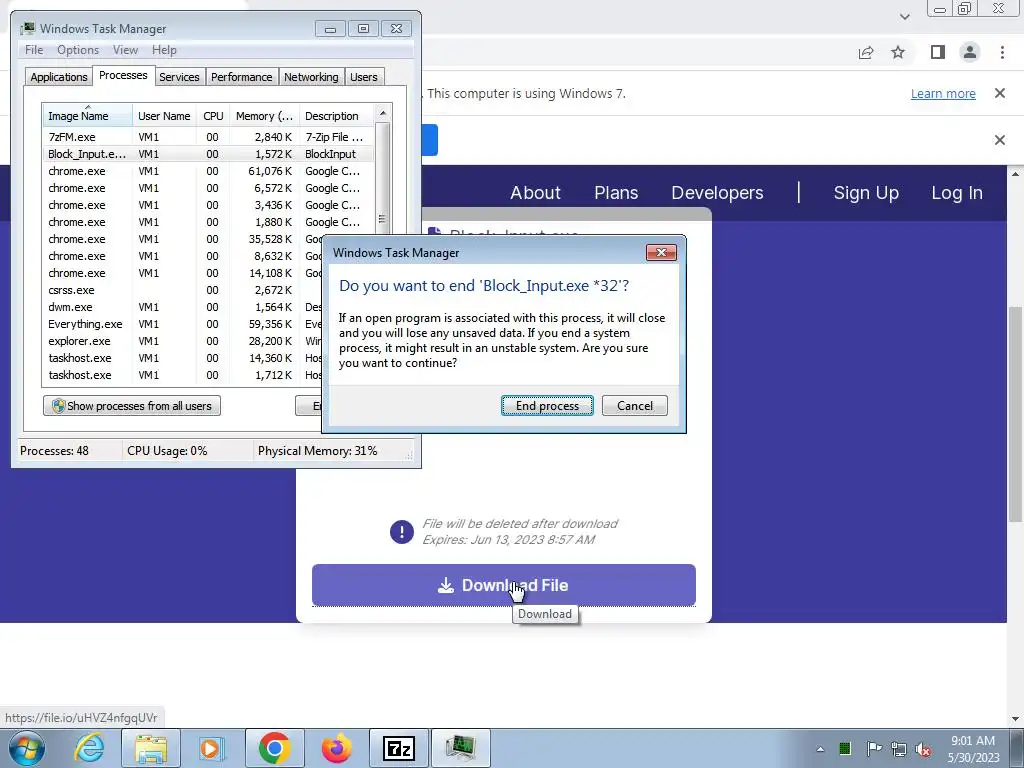Open Firefox from the taskbar

[336, 748]
